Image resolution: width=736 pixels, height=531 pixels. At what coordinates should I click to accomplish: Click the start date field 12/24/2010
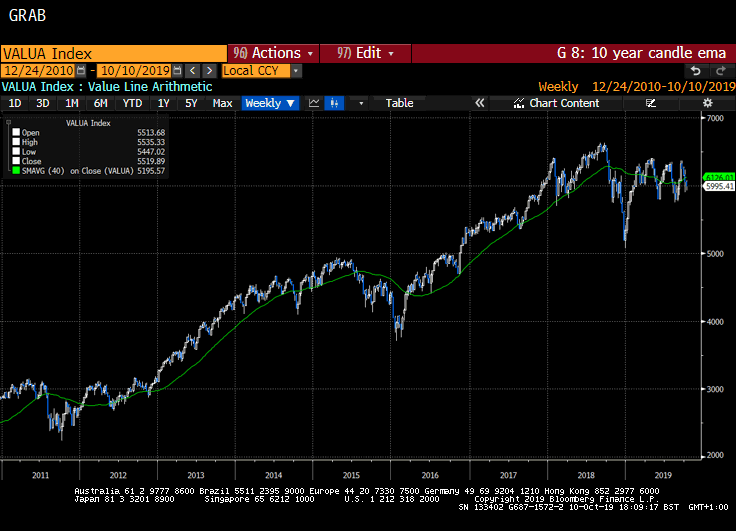coord(39,71)
